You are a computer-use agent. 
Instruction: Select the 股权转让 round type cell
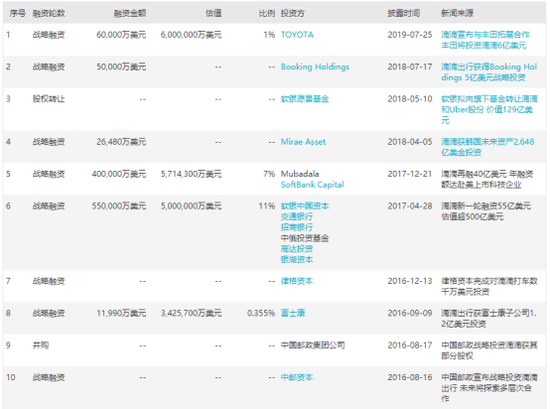49,99
